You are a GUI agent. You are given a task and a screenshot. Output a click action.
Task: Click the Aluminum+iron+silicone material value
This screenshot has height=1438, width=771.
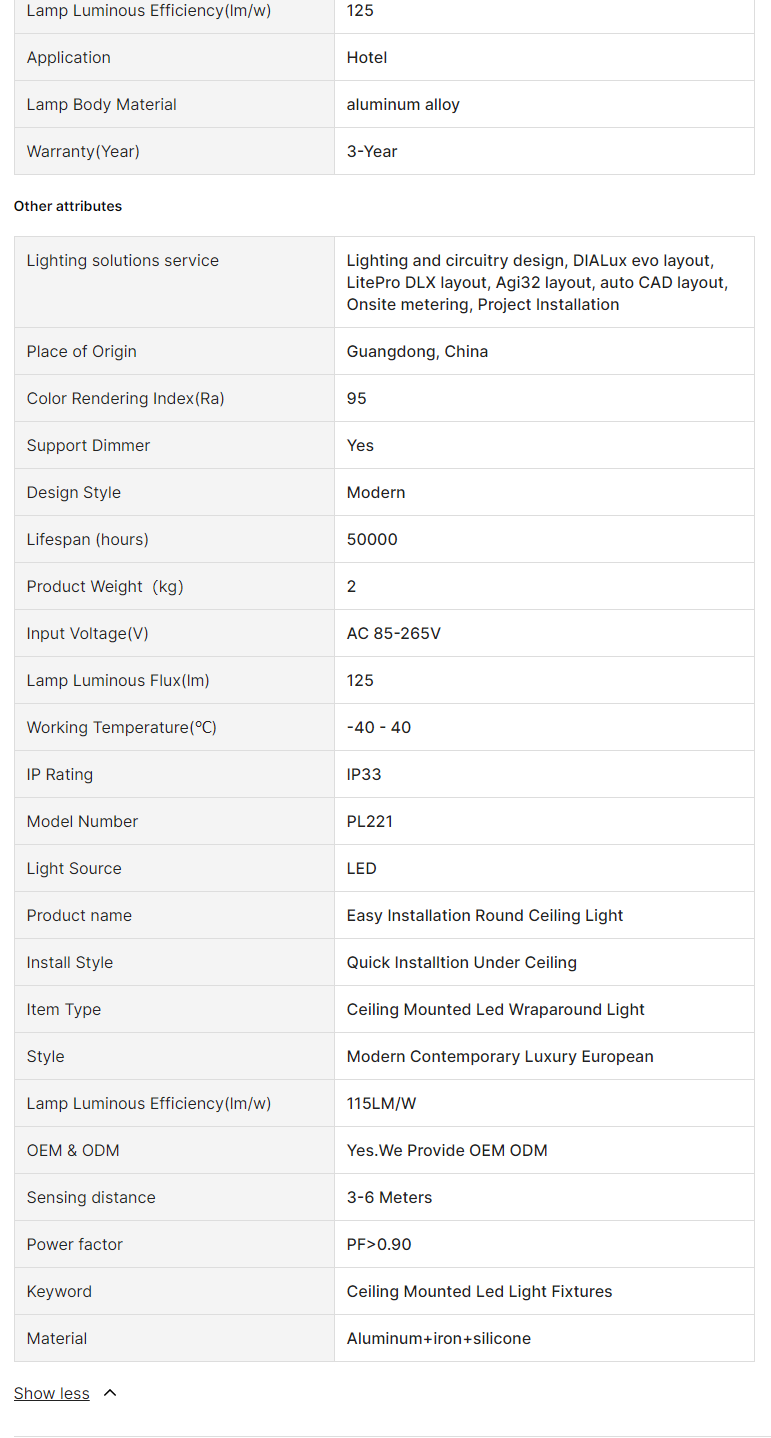click(439, 1338)
